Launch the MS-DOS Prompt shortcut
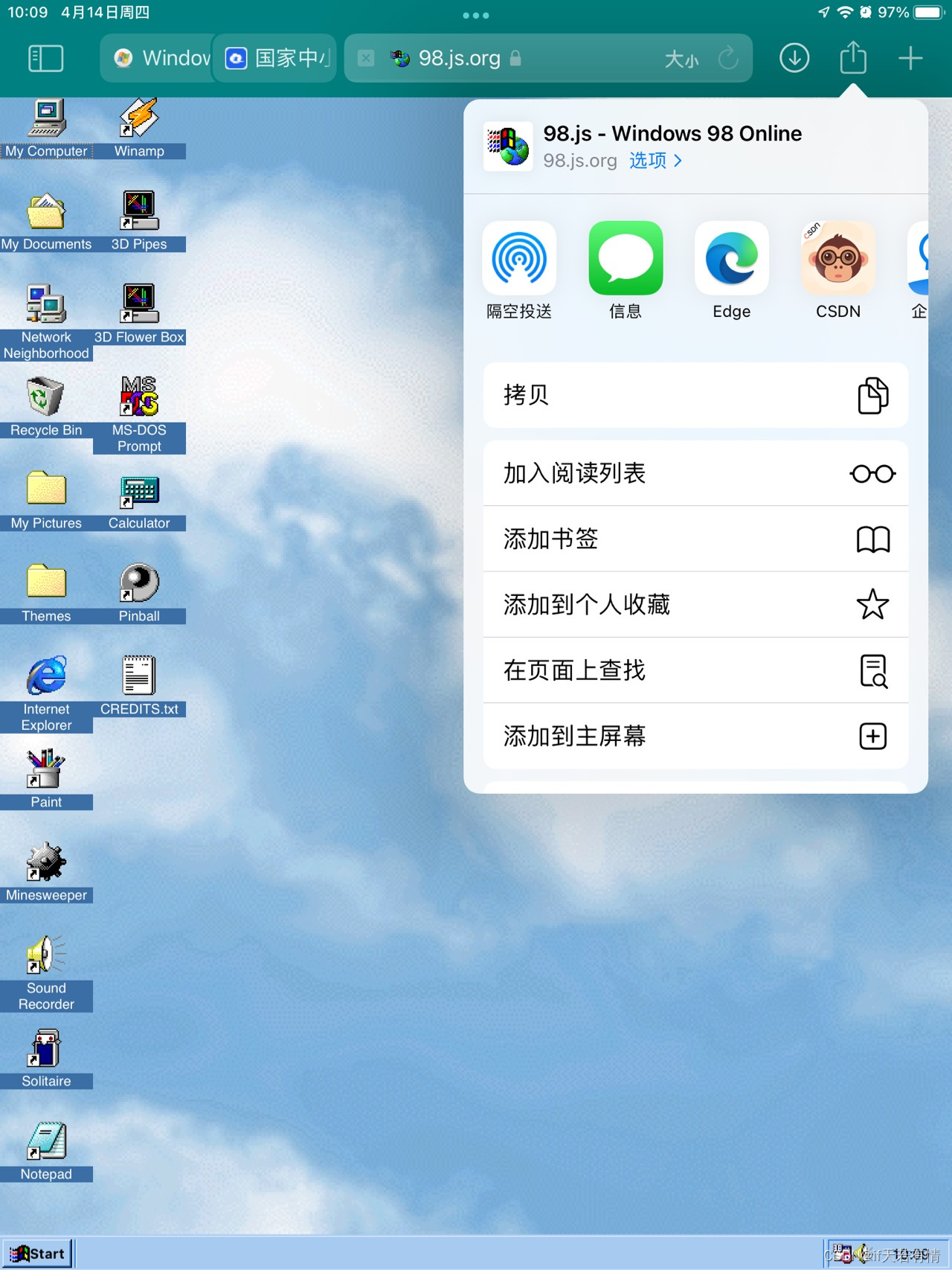 [139, 415]
